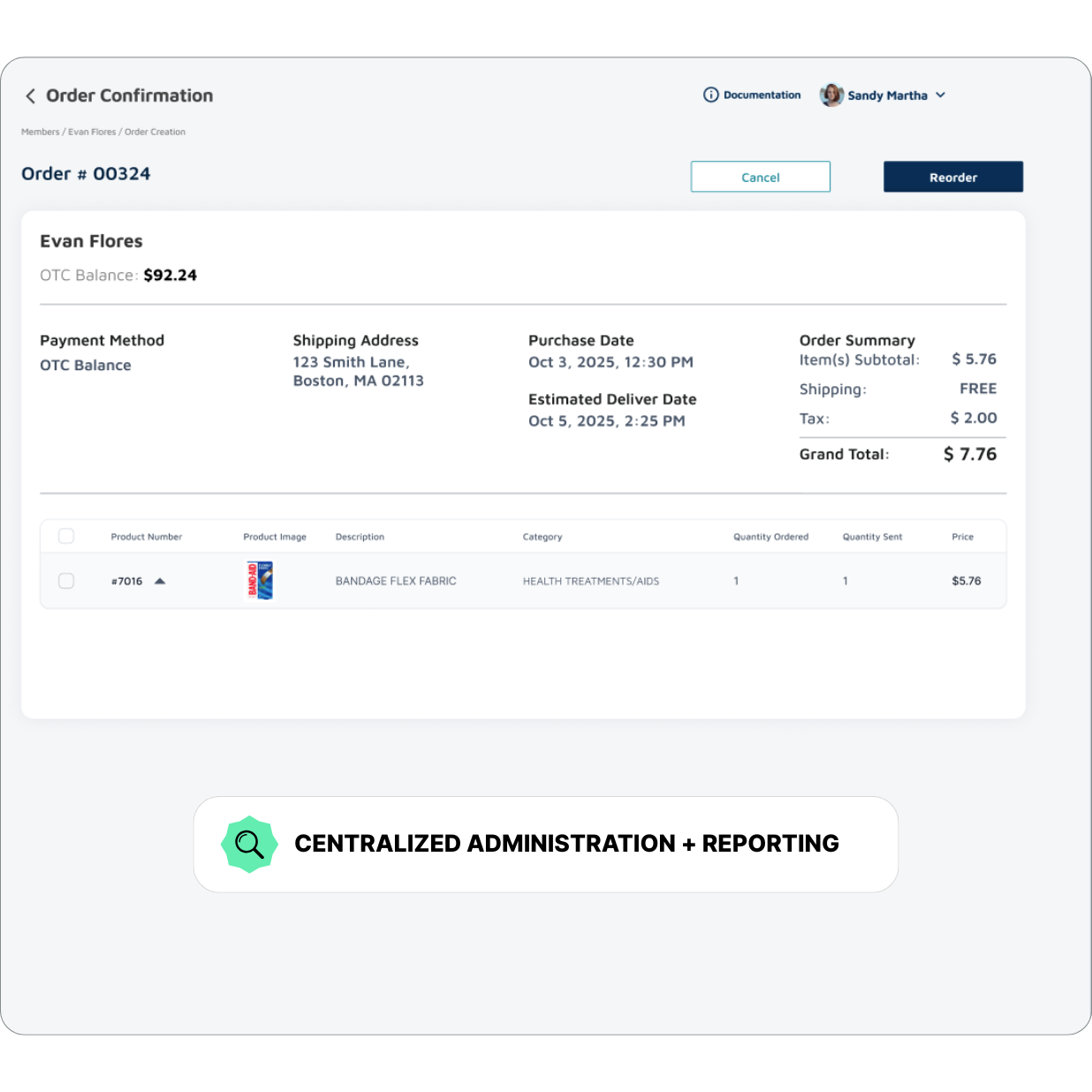This screenshot has height=1092, width=1092.
Task: Click Sandy Martha's profile avatar
Action: tap(830, 95)
